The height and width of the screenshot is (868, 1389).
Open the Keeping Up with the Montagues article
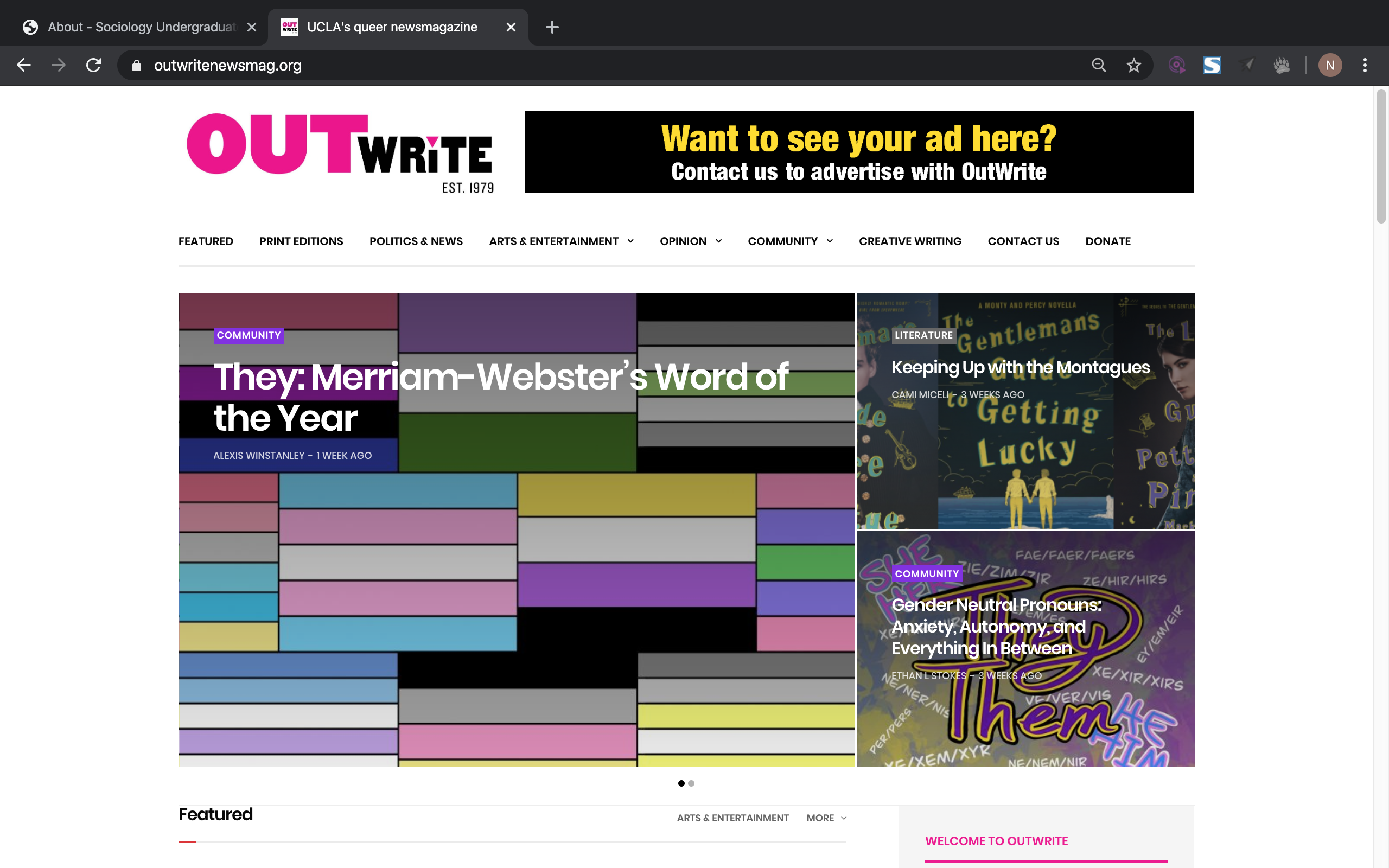coord(1020,367)
